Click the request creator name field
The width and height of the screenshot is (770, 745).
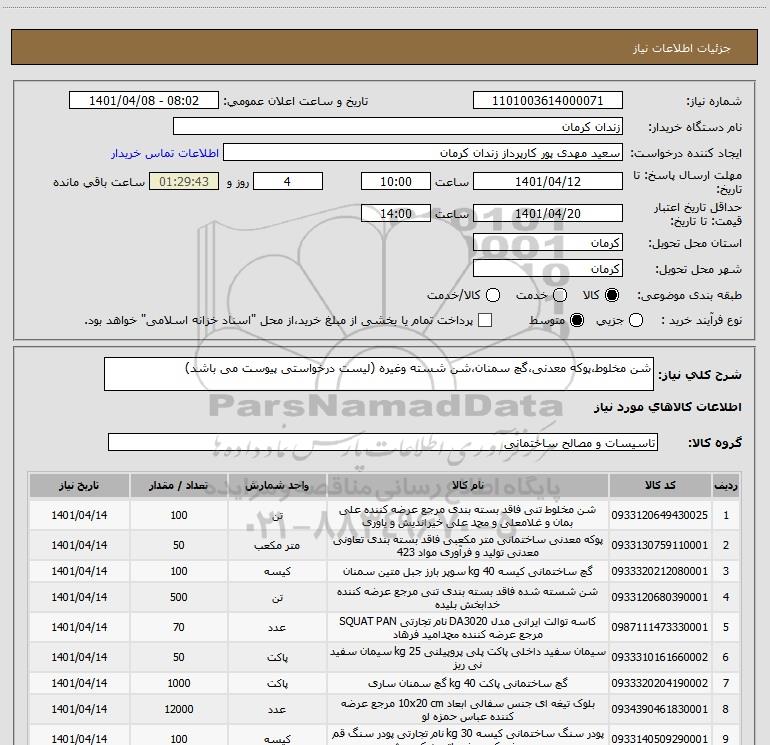click(x=423, y=153)
